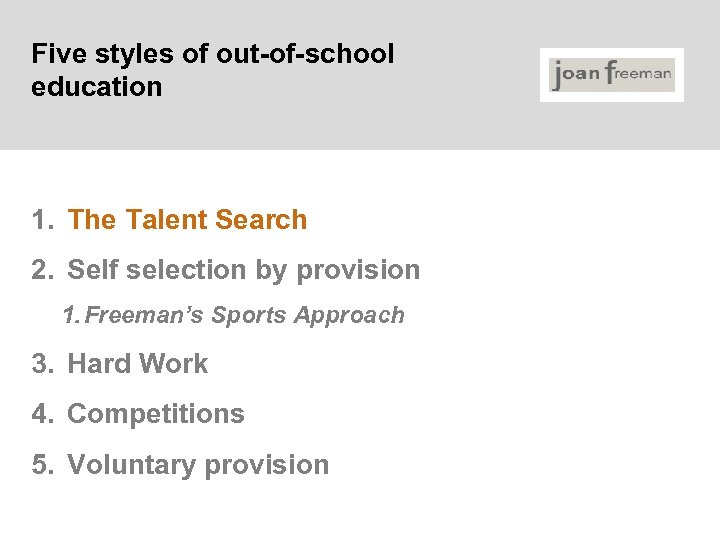Click the large "f" letter in the logo
720x540 pixels.
pos(610,75)
